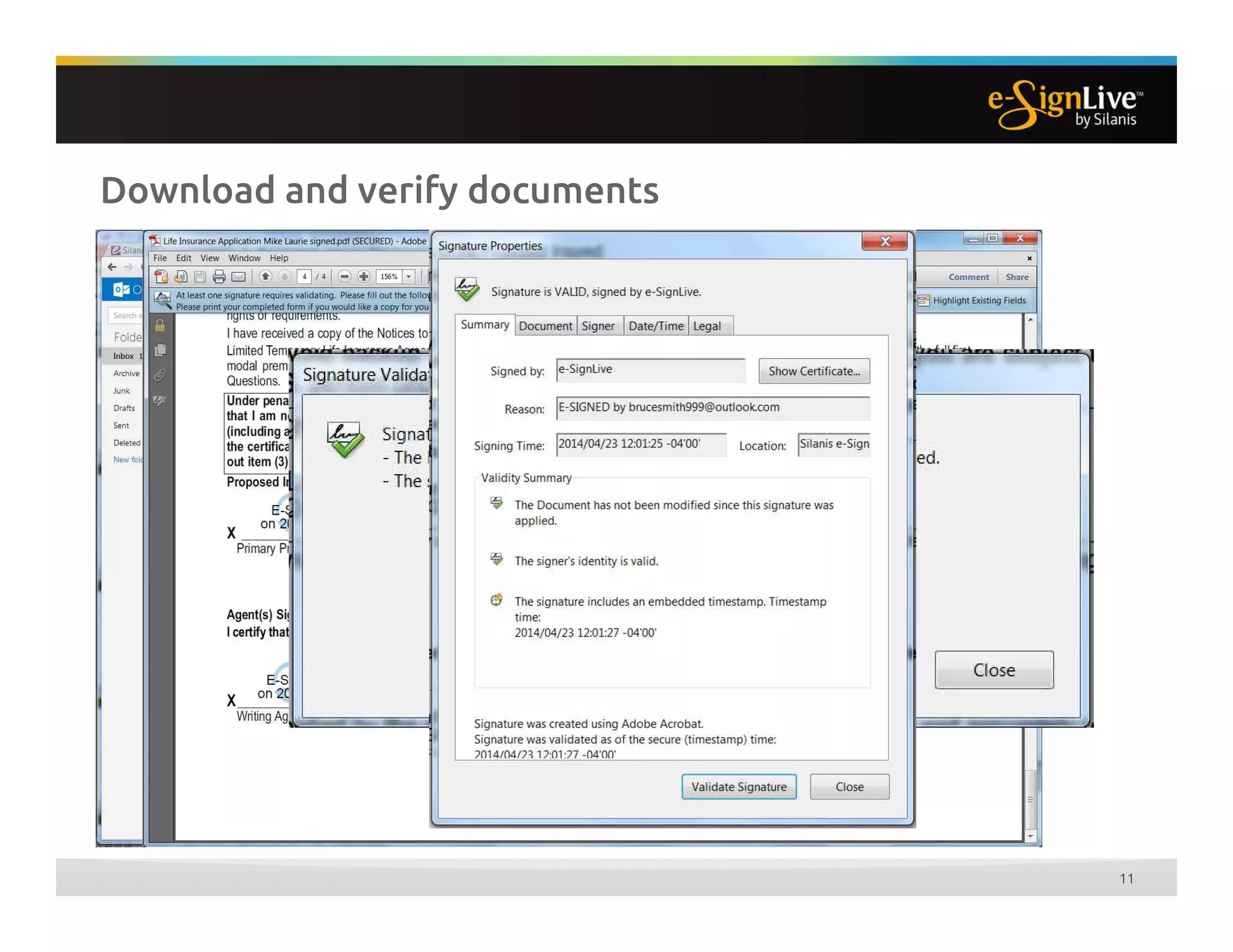Click the scrollbar up arrow in Adobe

[1030, 320]
